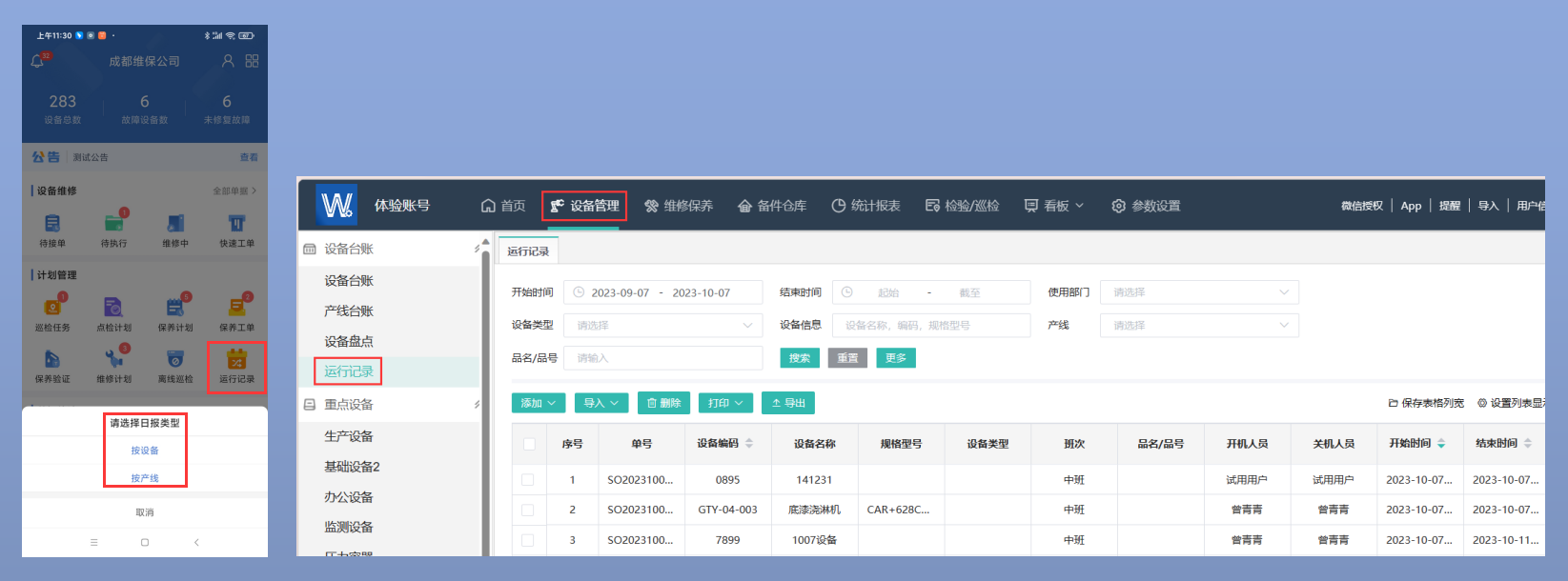Select 运行记录 in the sidebar
This screenshot has height=581, width=1568.
(x=349, y=371)
